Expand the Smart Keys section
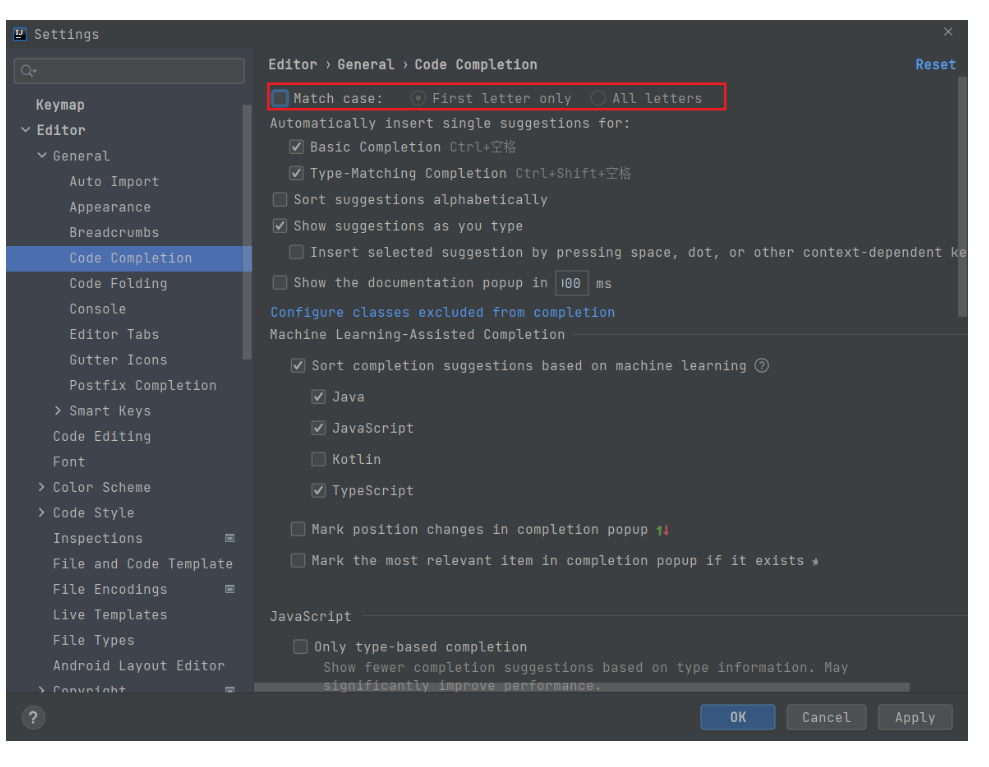Image resolution: width=989 pixels, height=767 pixels. click(x=57, y=410)
